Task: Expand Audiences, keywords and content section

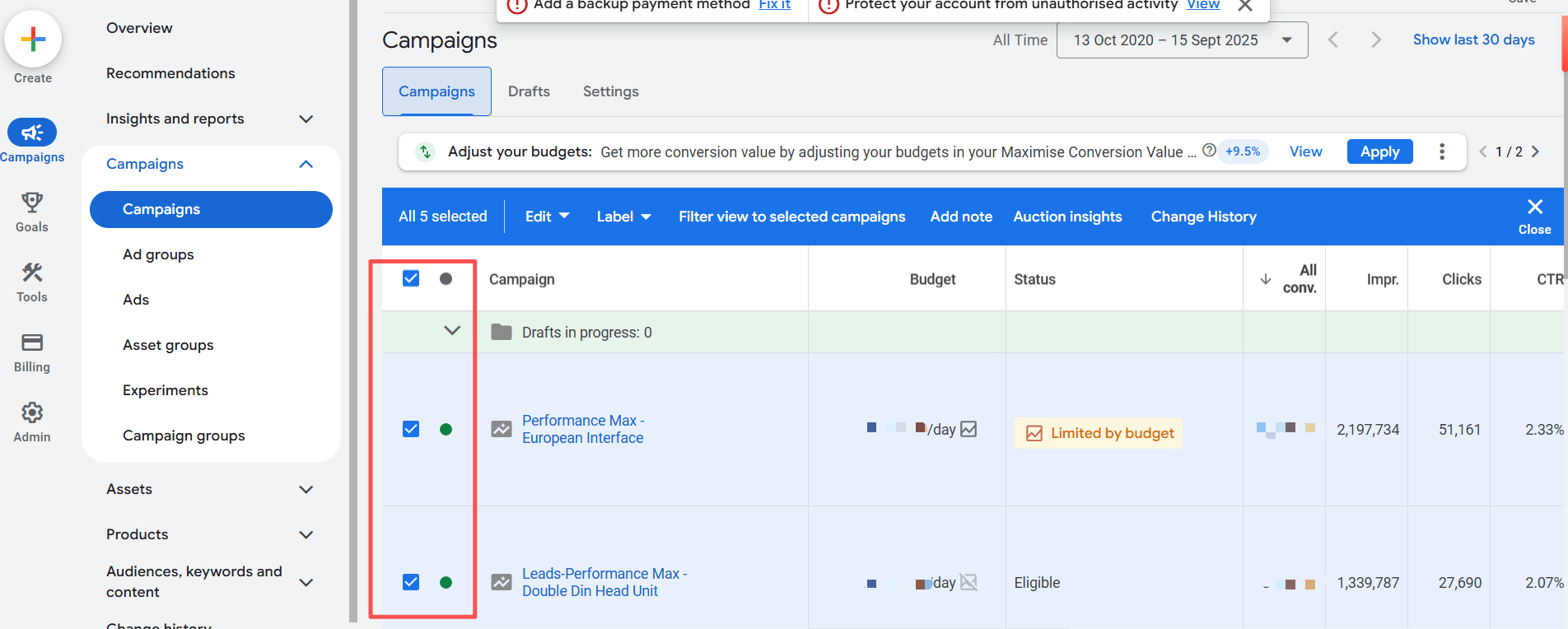Action: click(x=306, y=582)
